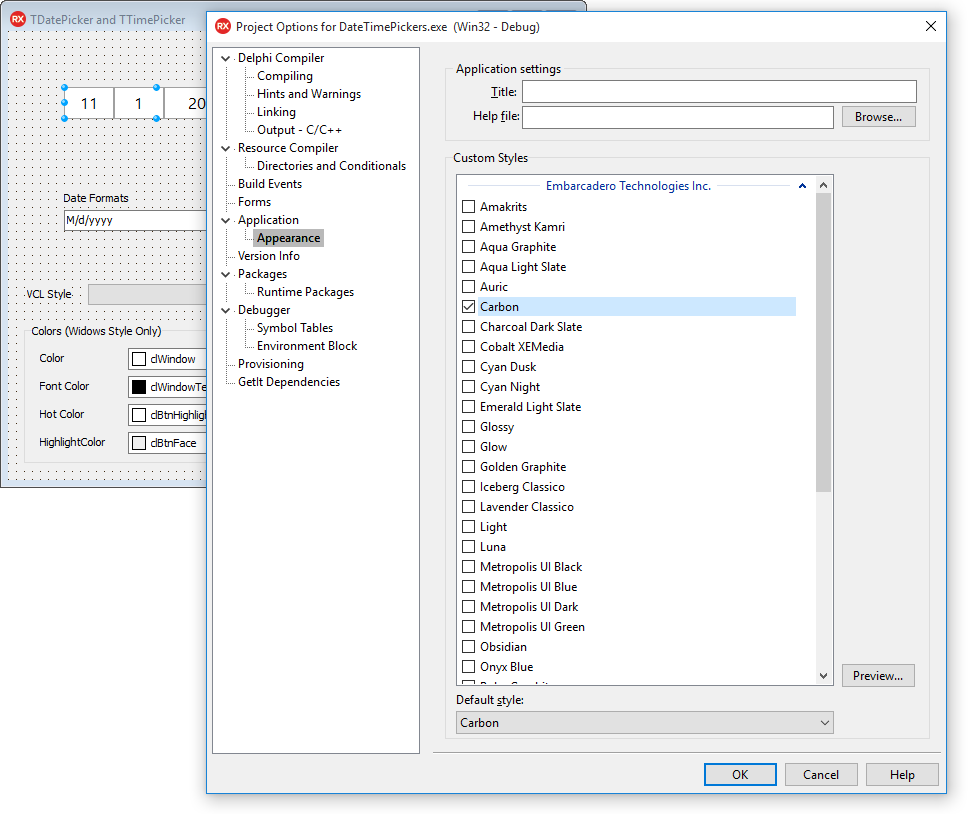Image resolution: width=968 pixels, height=814 pixels.
Task: Collapse the Packages tree node
Action: pos(225,274)
